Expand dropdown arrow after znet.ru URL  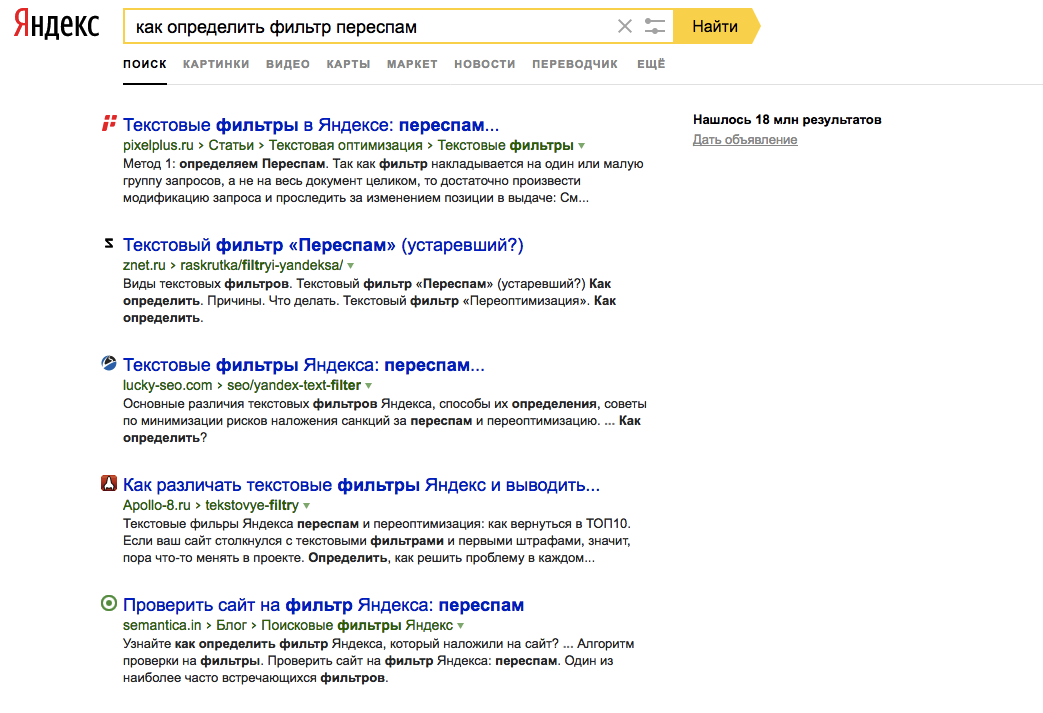351,265
